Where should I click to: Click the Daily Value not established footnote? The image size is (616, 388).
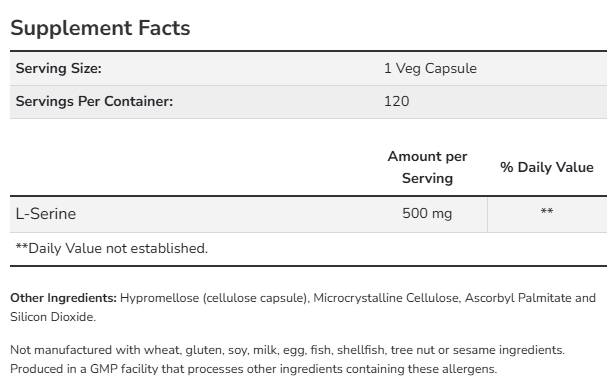[112, 249]
